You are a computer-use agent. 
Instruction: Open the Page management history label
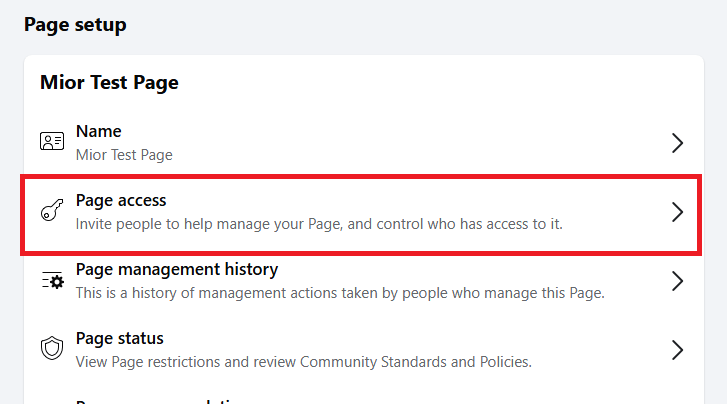pyautogui.click(x=177, y=269)
